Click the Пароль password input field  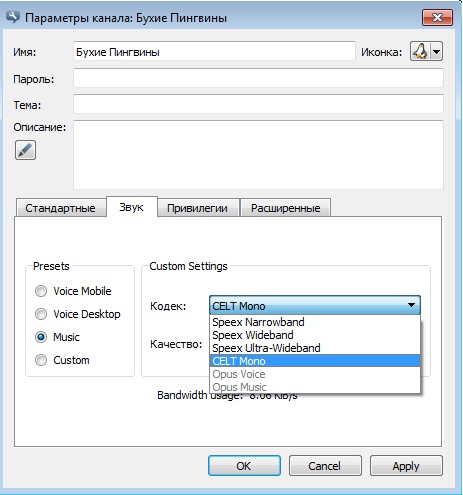pyautogui.click(x=258, y=78)
